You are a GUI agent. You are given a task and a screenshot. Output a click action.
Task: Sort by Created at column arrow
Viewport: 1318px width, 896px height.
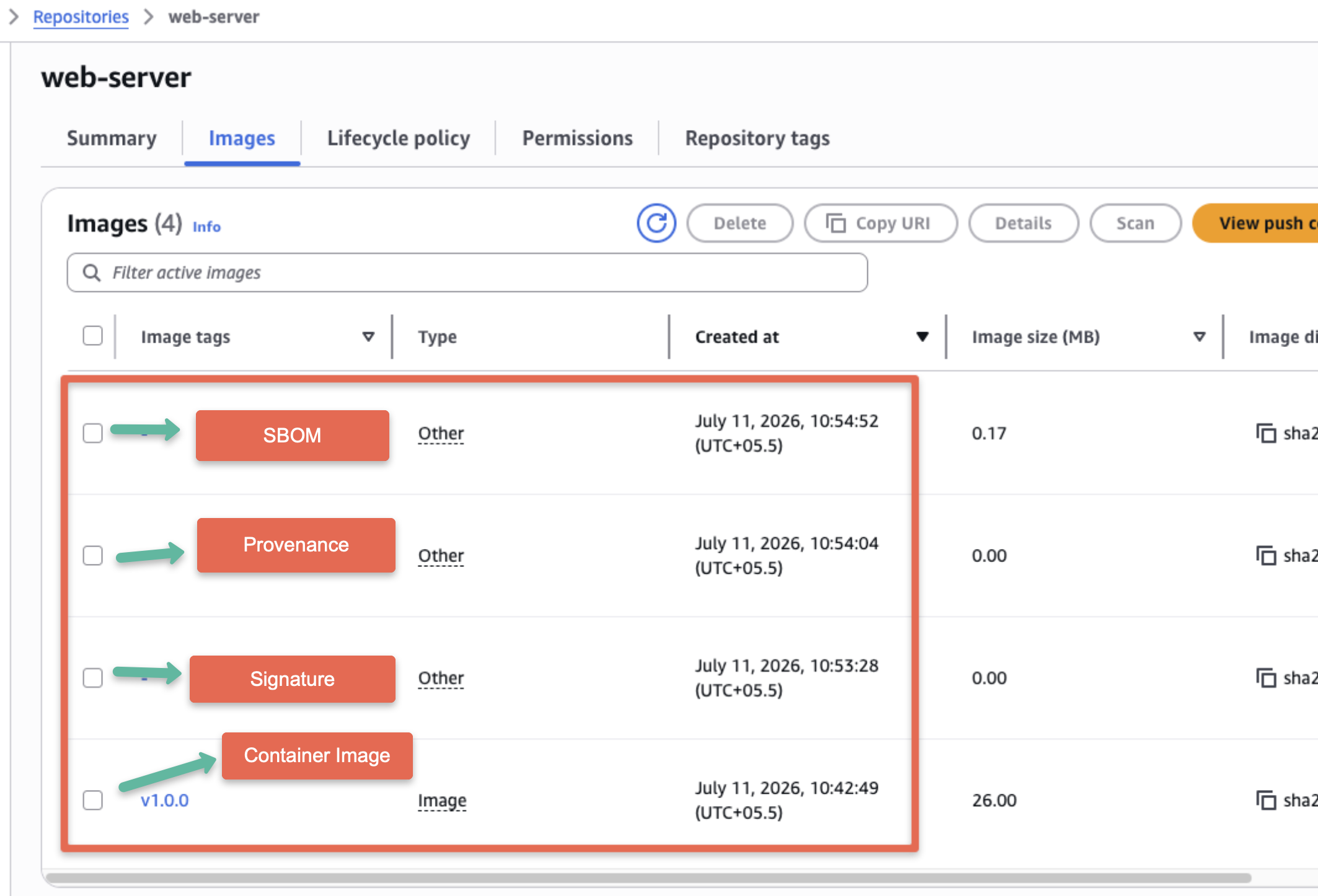pos(922,336)
